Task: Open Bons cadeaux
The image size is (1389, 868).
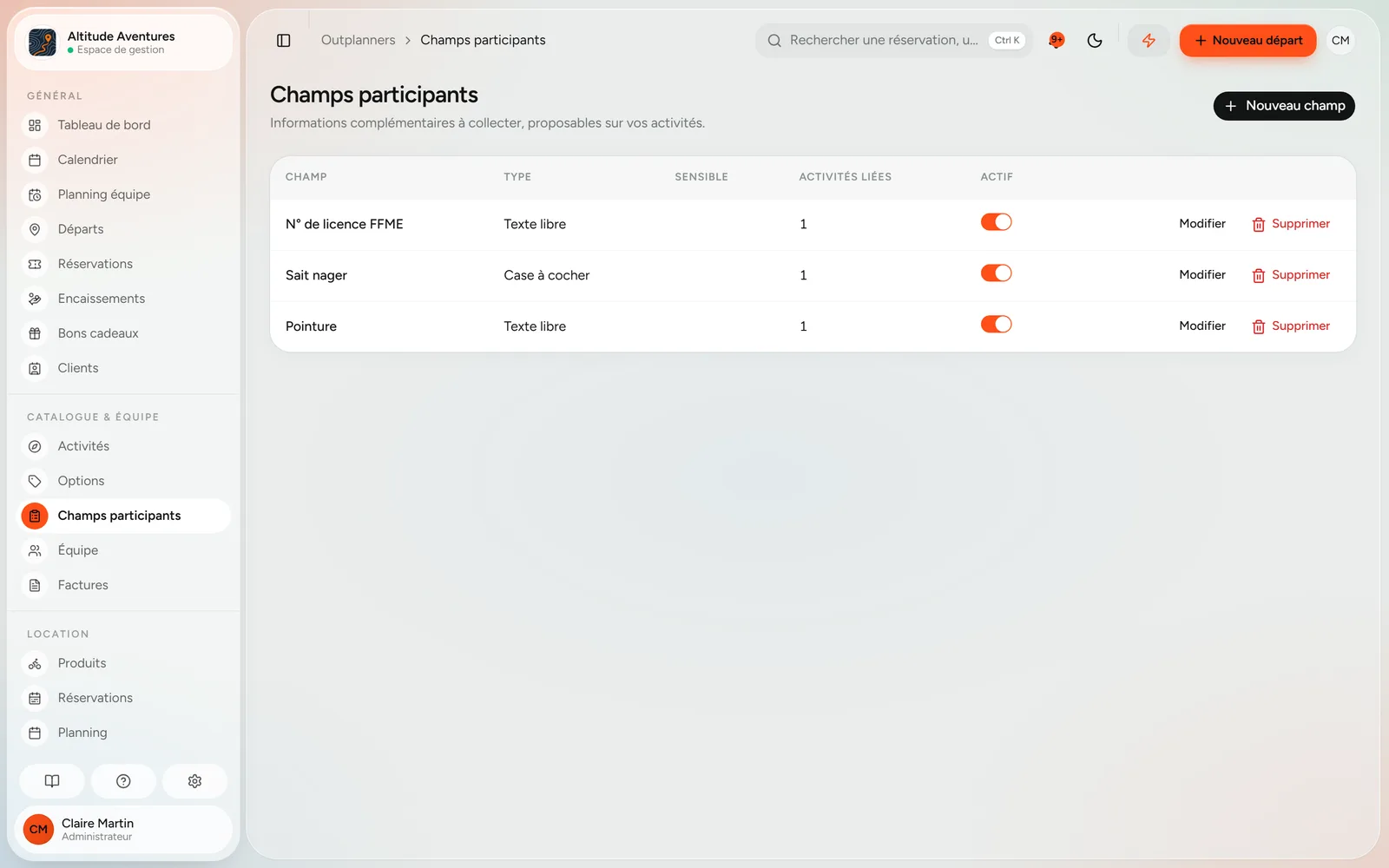Action: tap(125, 333)
